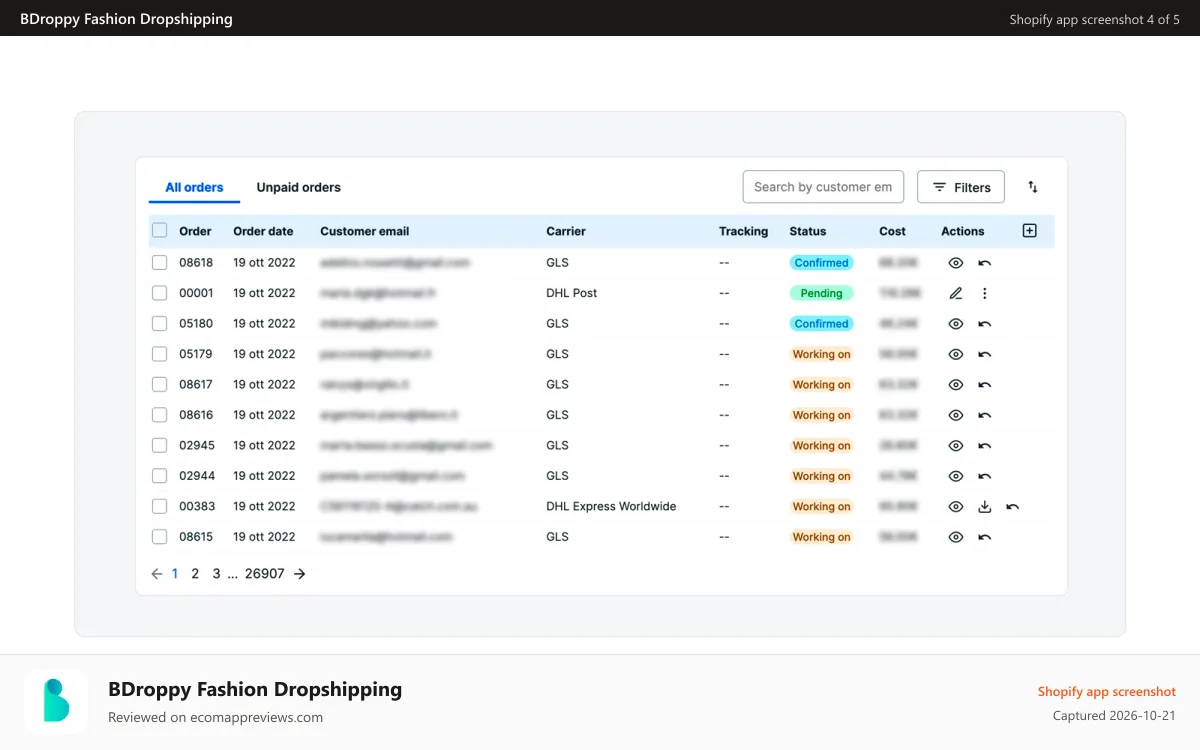
Task: Focus the Search by customer email field
Action: pyautogui.click(x=823, y=187)
